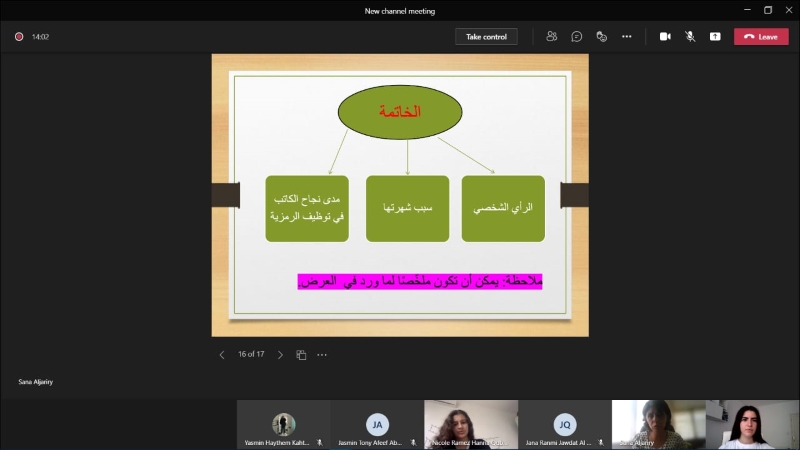Select Yasmin Haythem participant tile
Image resolution: width=800 pixels, height=450 pixels.
(x=283, y=424)
